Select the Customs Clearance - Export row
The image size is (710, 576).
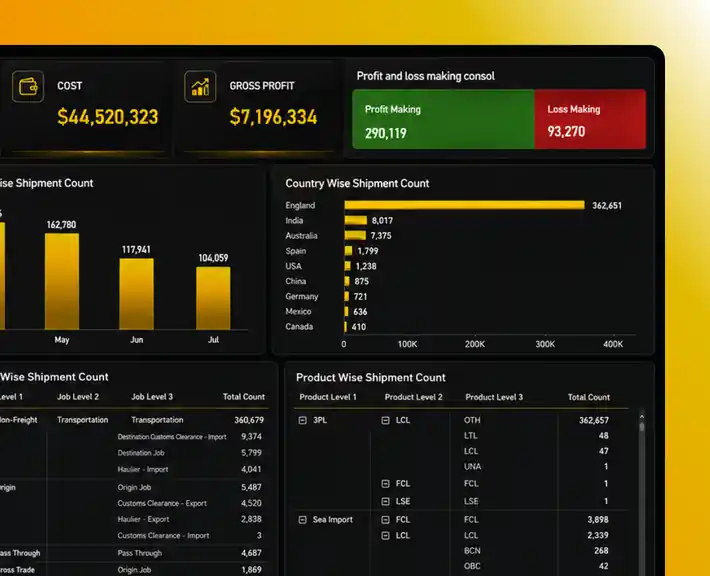coord(162,503)
